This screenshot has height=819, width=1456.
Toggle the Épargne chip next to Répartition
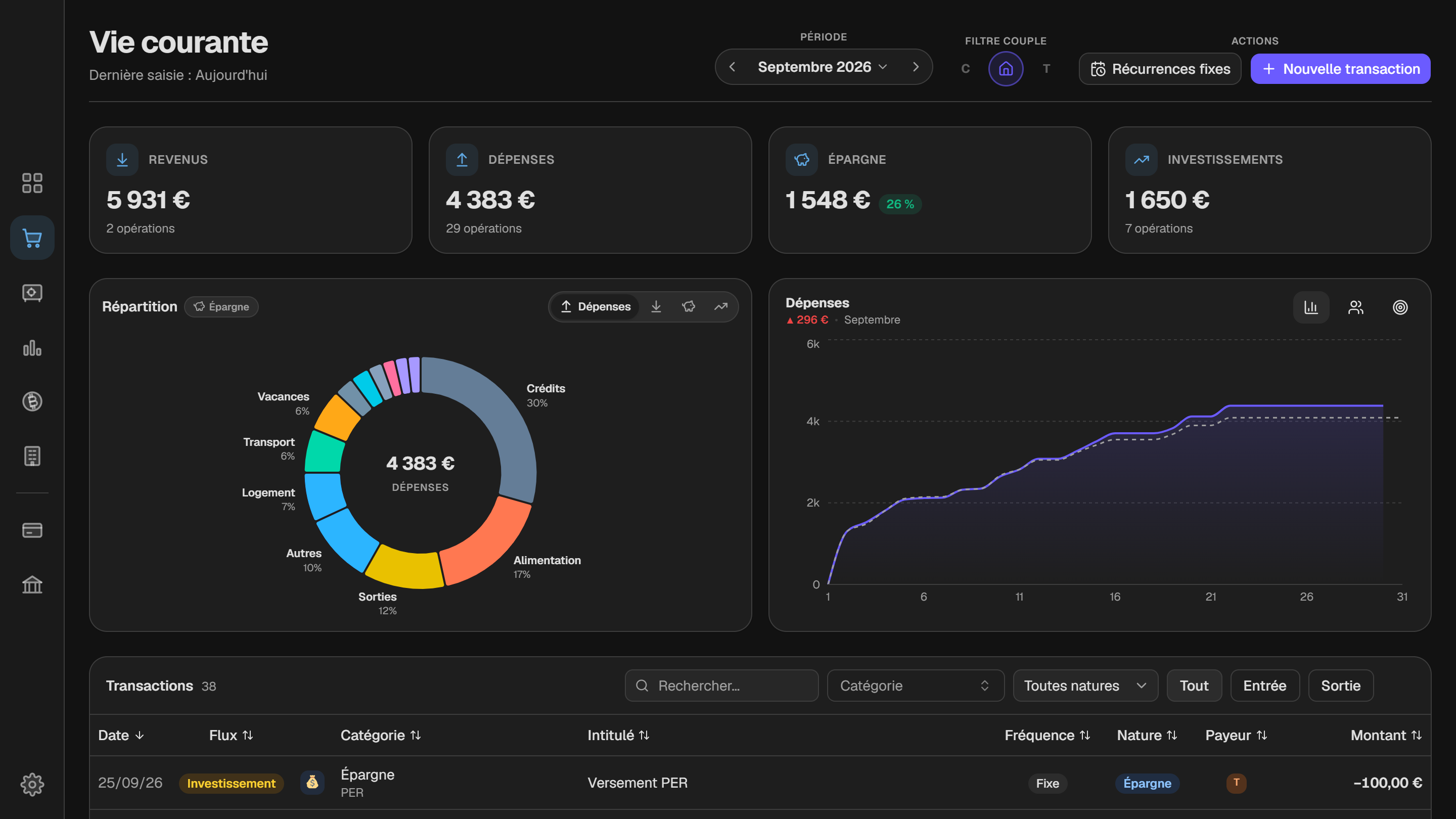[221, 307]
